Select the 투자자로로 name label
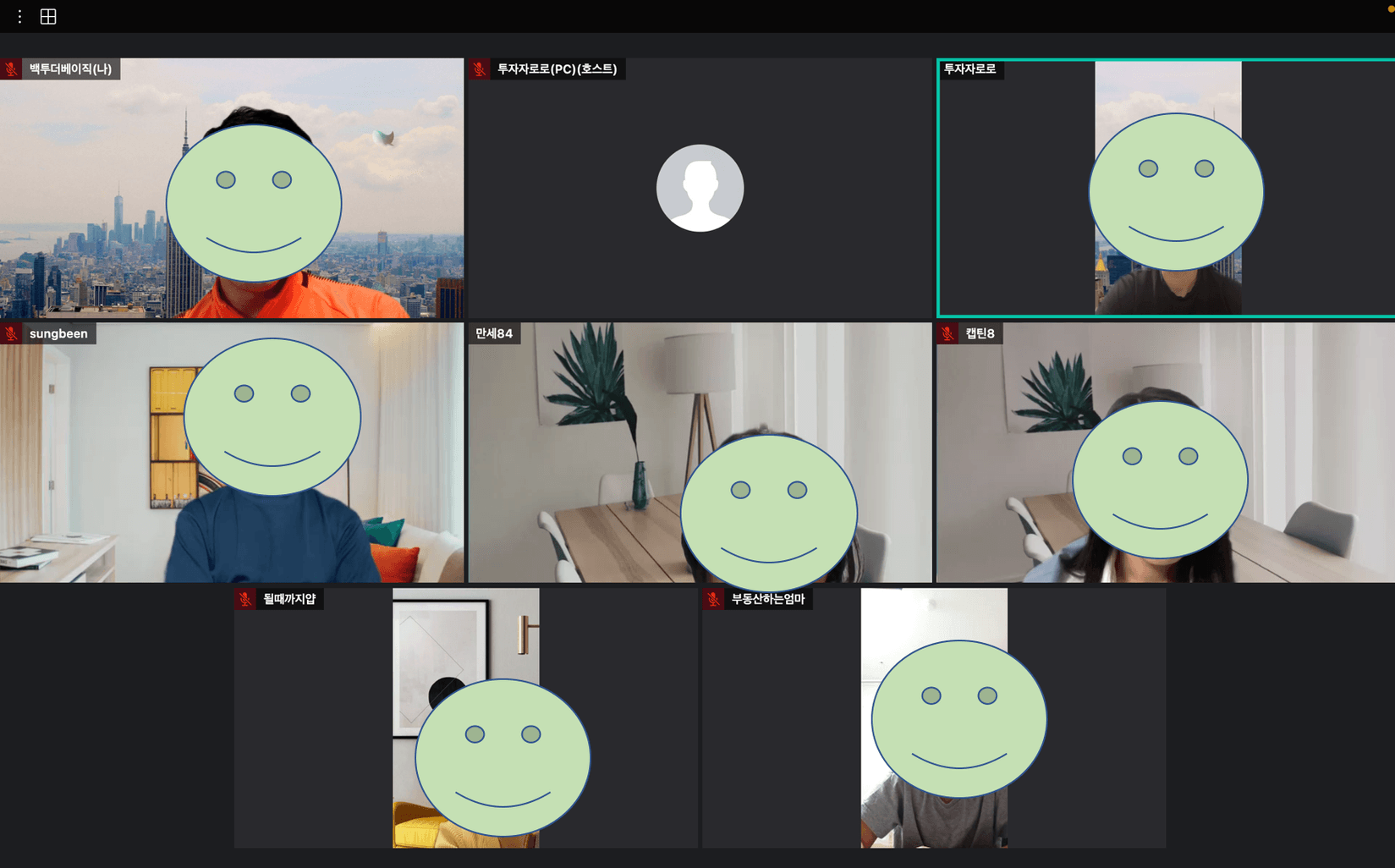Screen dimensions: 1395x868 tap(970, 69)
